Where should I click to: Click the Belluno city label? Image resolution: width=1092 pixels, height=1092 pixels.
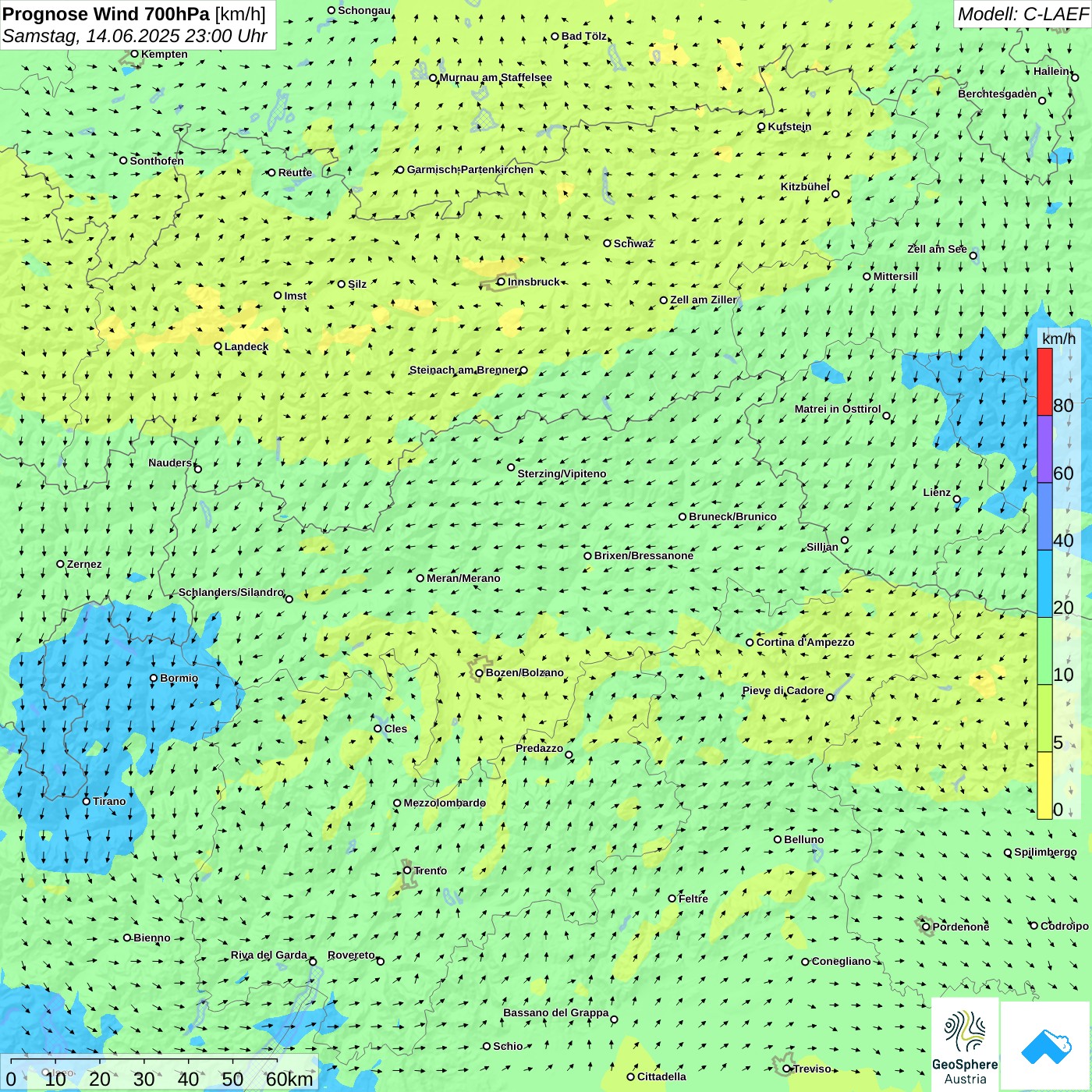(803, 839)
